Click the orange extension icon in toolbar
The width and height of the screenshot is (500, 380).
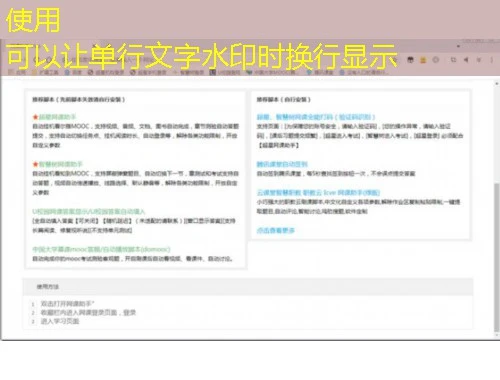(423, 60)
